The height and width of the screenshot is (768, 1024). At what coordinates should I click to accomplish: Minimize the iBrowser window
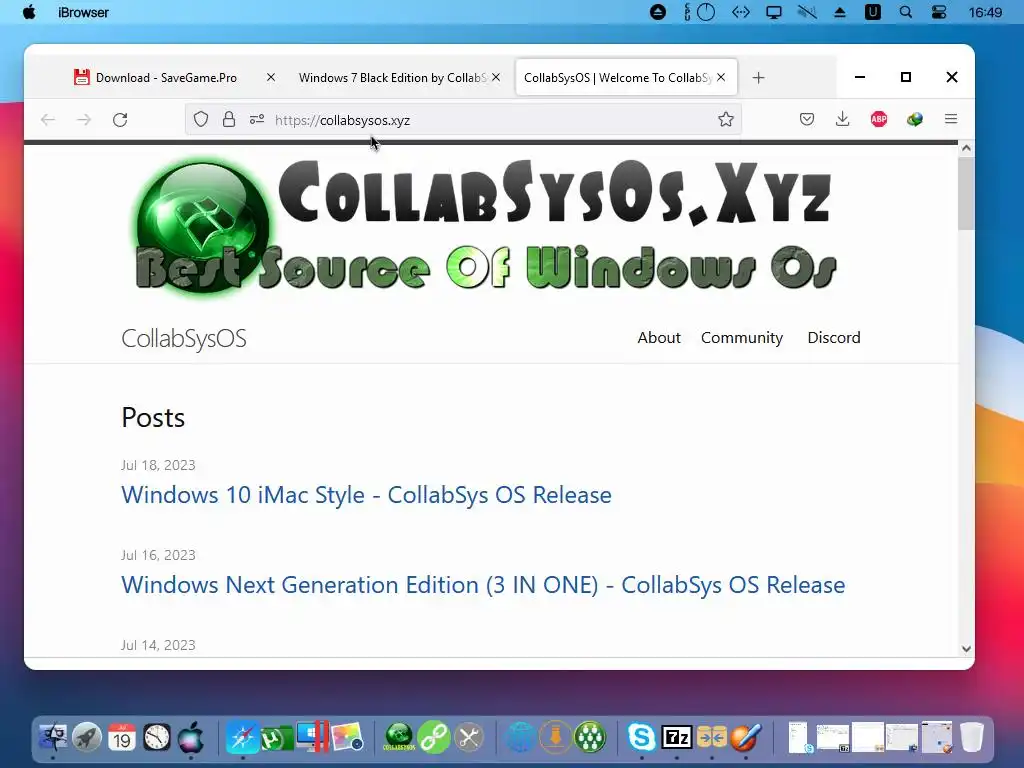tap(860, 77)
